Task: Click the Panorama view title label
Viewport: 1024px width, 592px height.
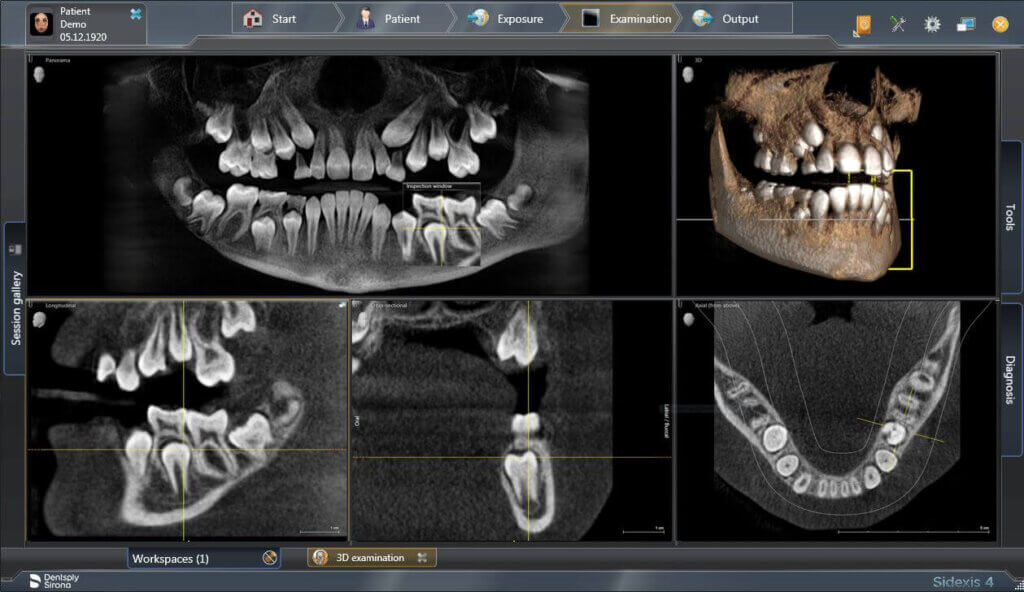Action: [x=57, y=60]
